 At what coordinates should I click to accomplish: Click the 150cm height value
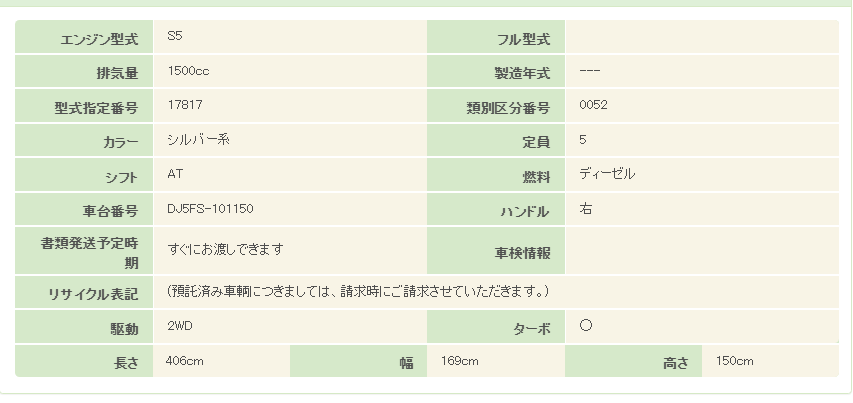pyautogui.click(x=735, y=361)
